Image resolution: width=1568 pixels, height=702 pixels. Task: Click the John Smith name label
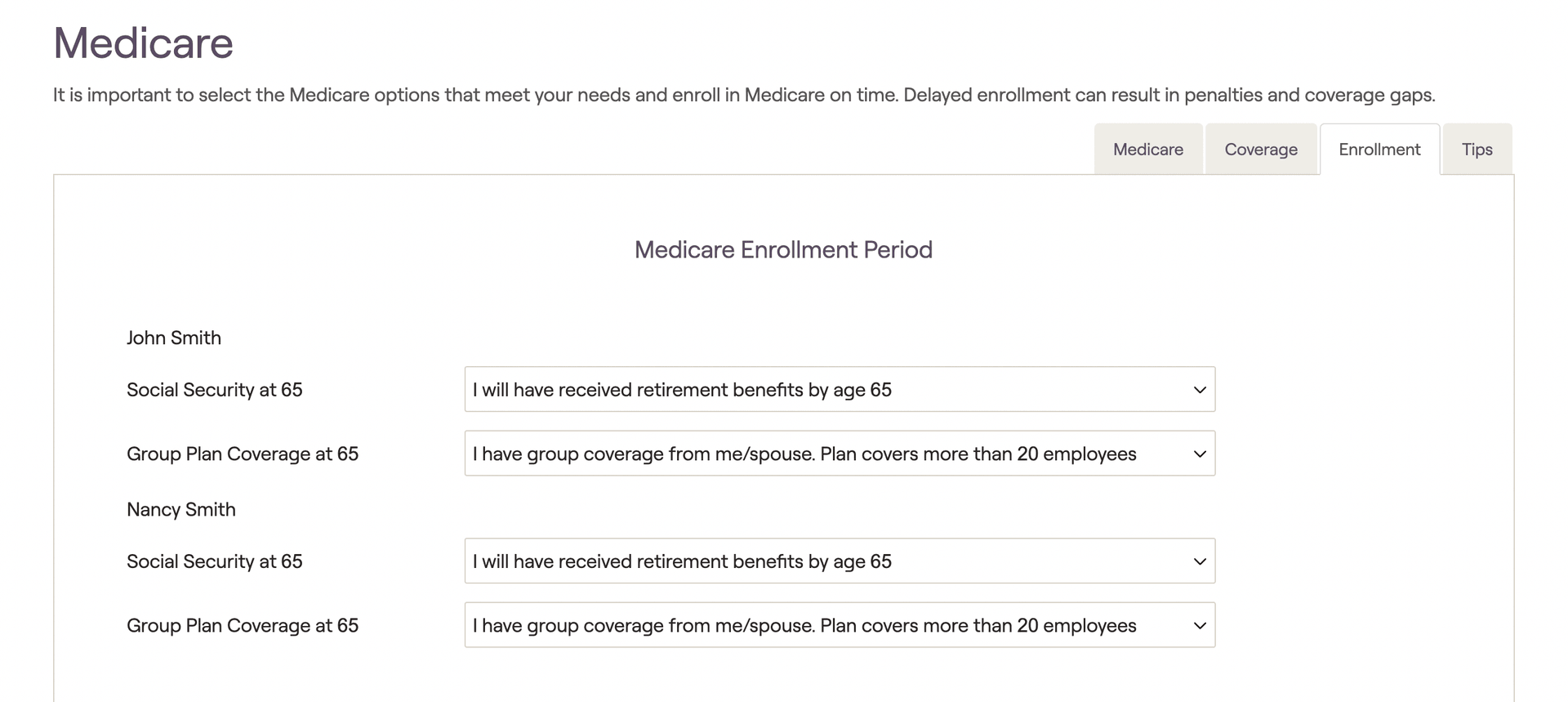click(x=174, y=338)
